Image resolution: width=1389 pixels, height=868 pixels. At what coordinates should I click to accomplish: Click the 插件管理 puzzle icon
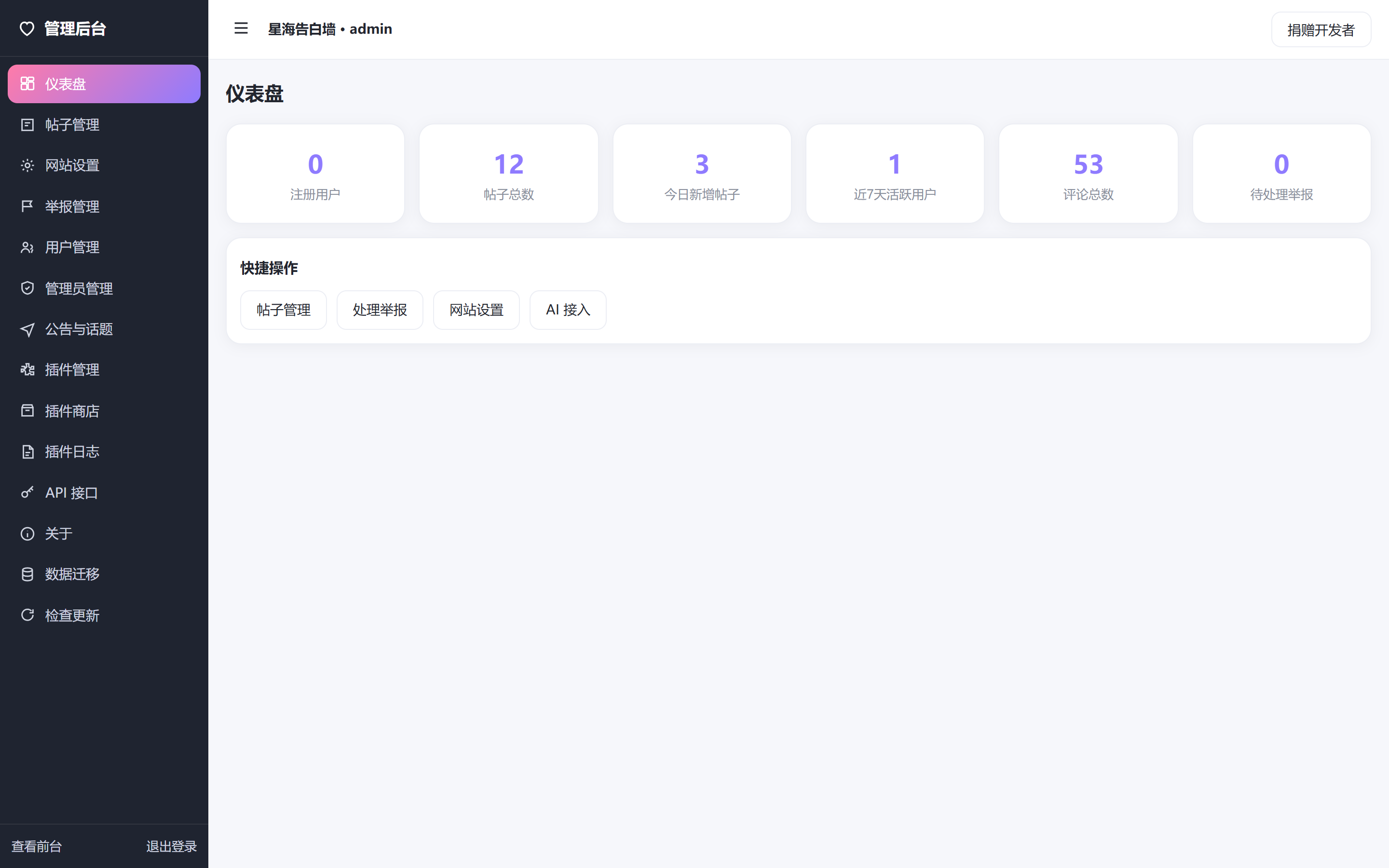(x=27, y=370)
